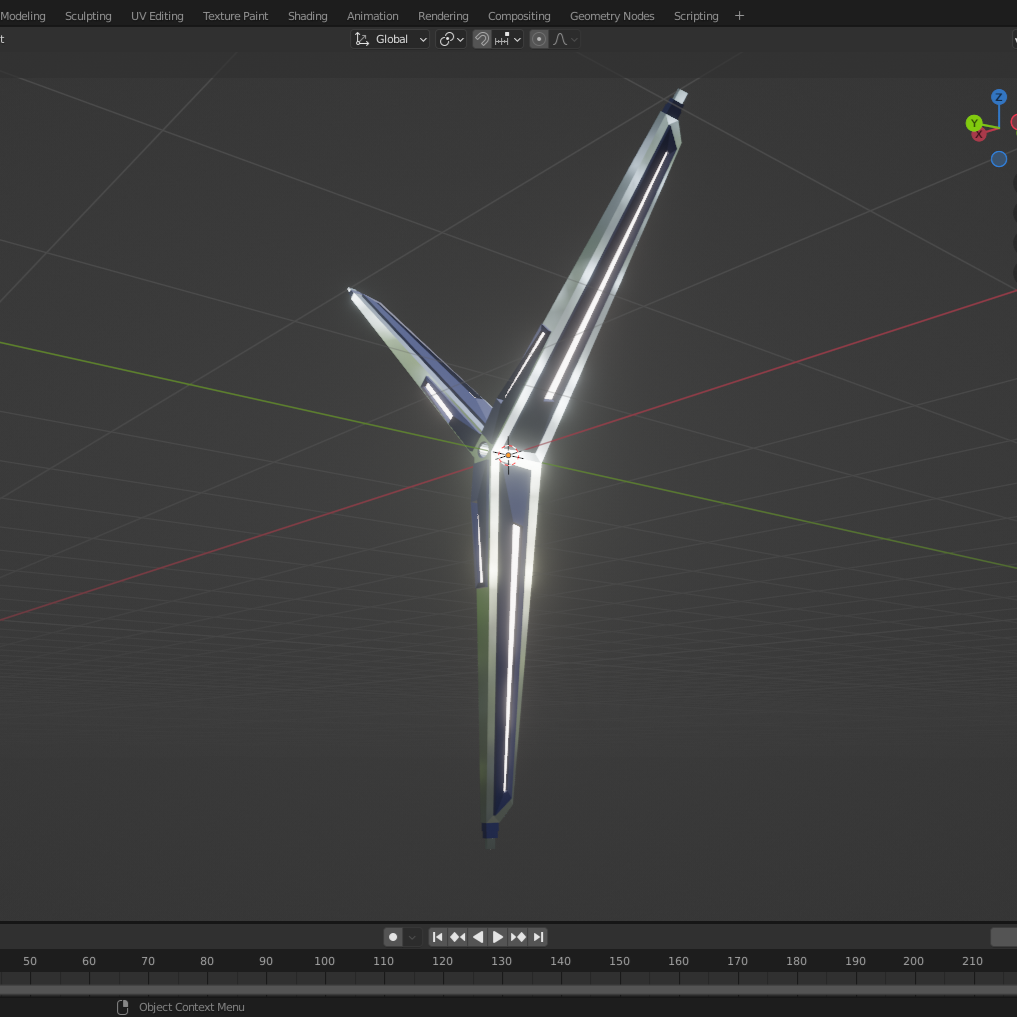The width and height of the screenshot is (1017, 1017).
Task: Play the animation in reverse
Action: (x=477, y=937)
